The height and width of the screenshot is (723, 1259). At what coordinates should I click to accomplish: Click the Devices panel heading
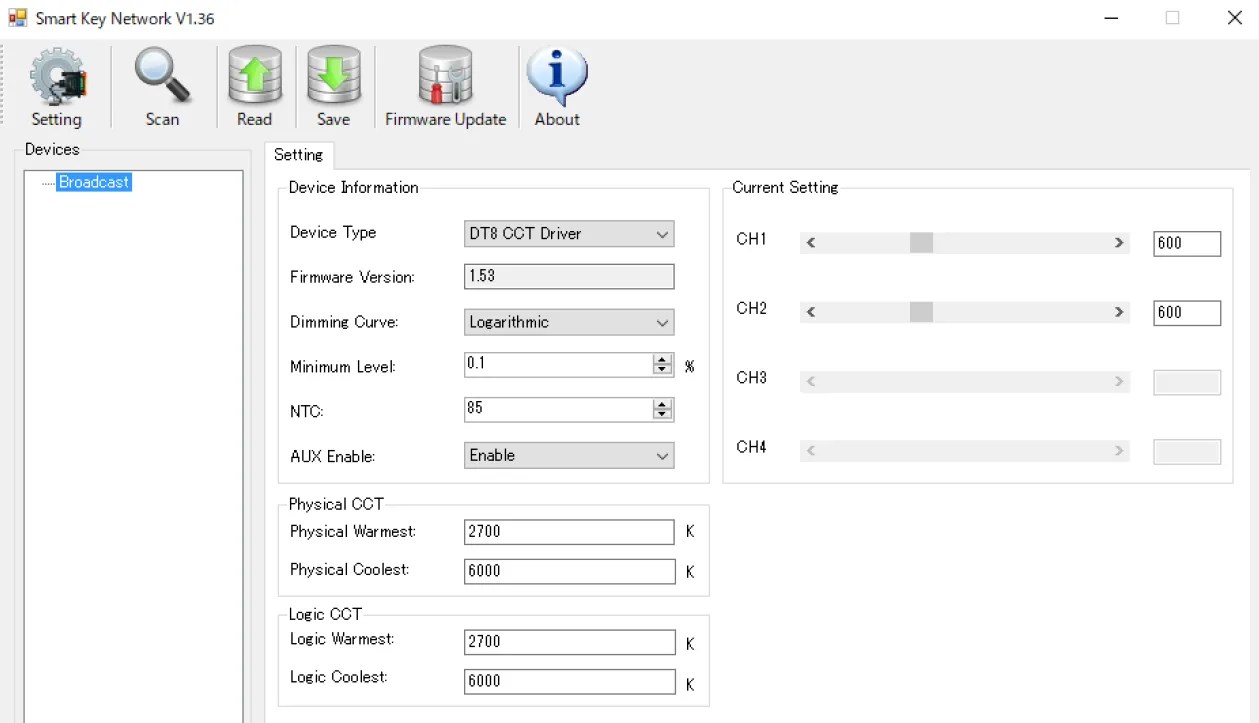coord(52,149)
